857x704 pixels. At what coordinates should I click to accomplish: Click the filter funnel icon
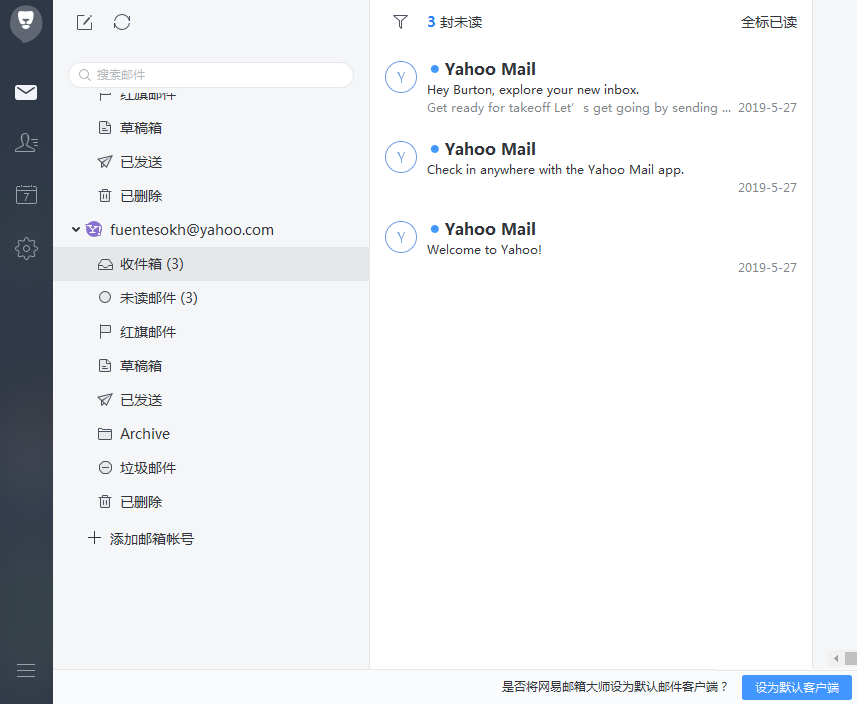(x=400, y=22)
